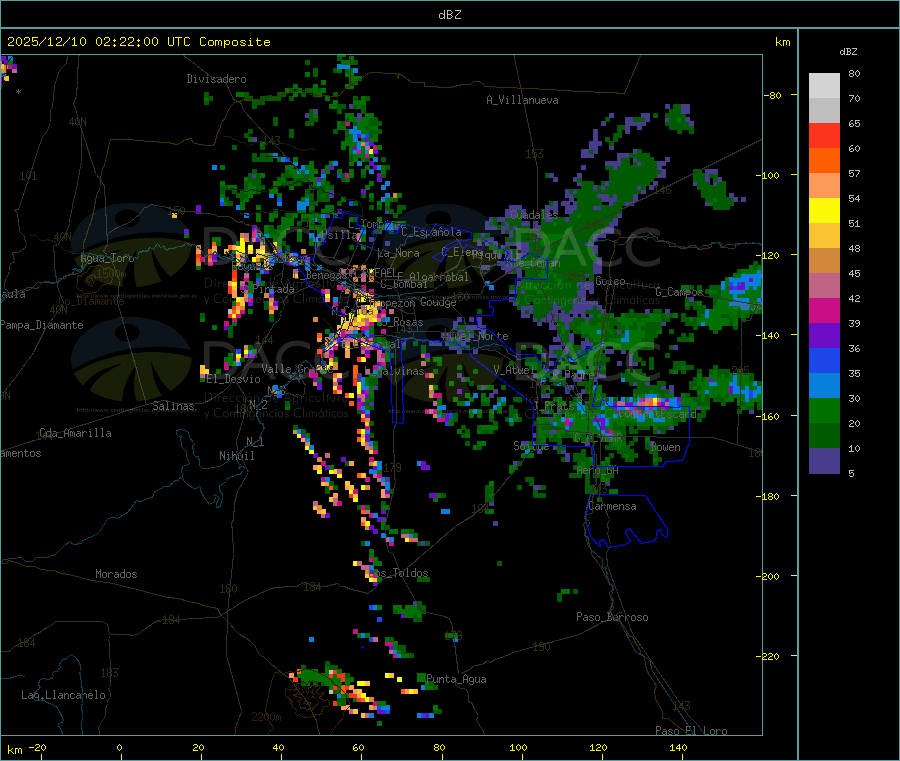Click the 100 tick on the horizontal axis
Viewport: 900px width, 761px height.
click(518, 747)
